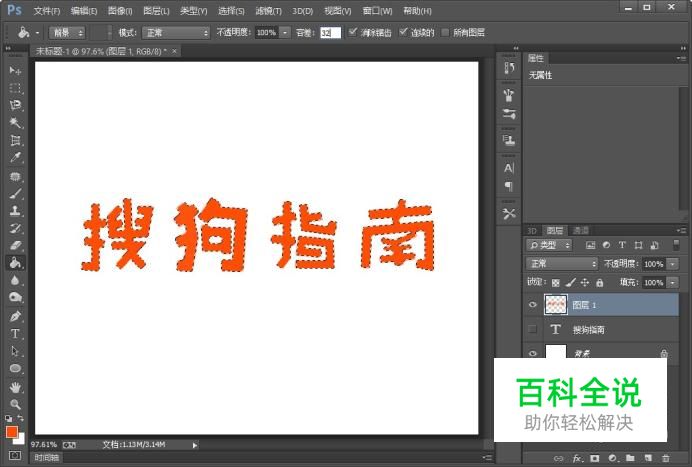Select the Dodge tool

pyautogui.click(x=15, y=298)
